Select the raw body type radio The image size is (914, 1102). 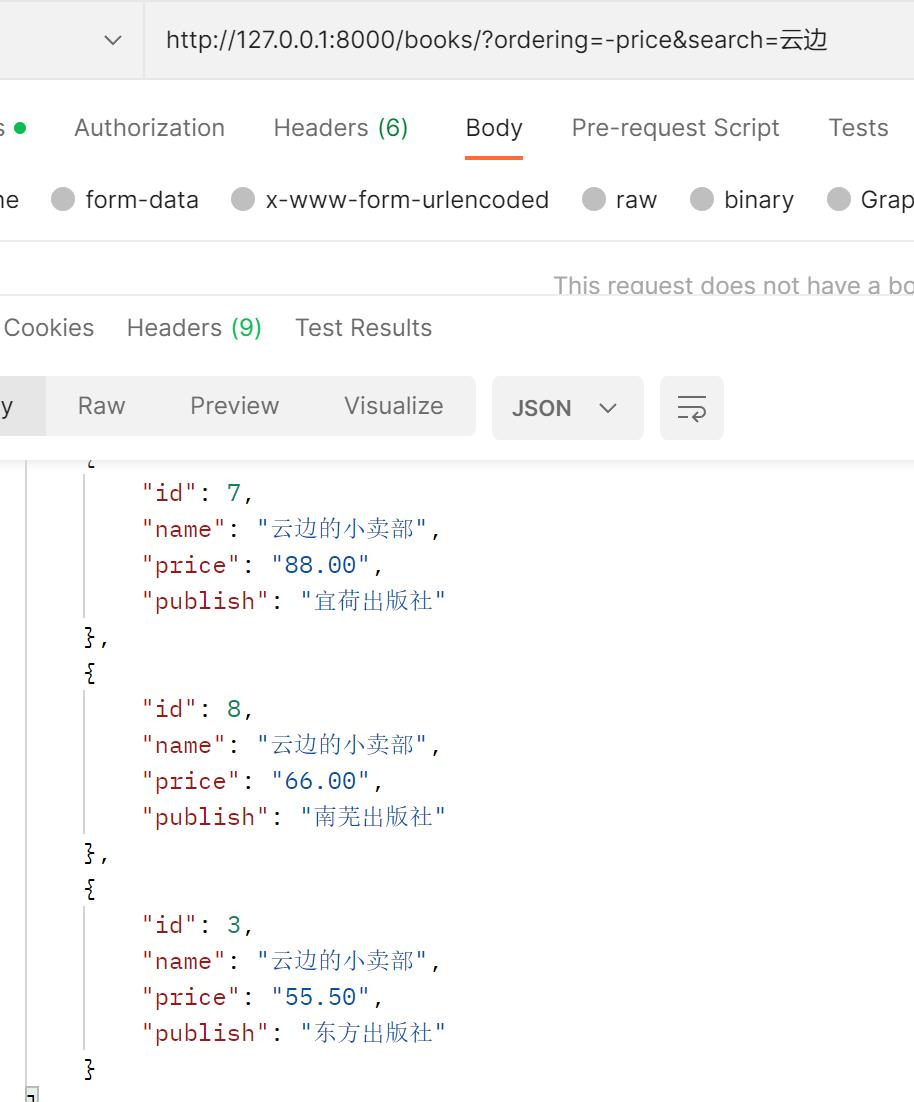coord(594,200)
